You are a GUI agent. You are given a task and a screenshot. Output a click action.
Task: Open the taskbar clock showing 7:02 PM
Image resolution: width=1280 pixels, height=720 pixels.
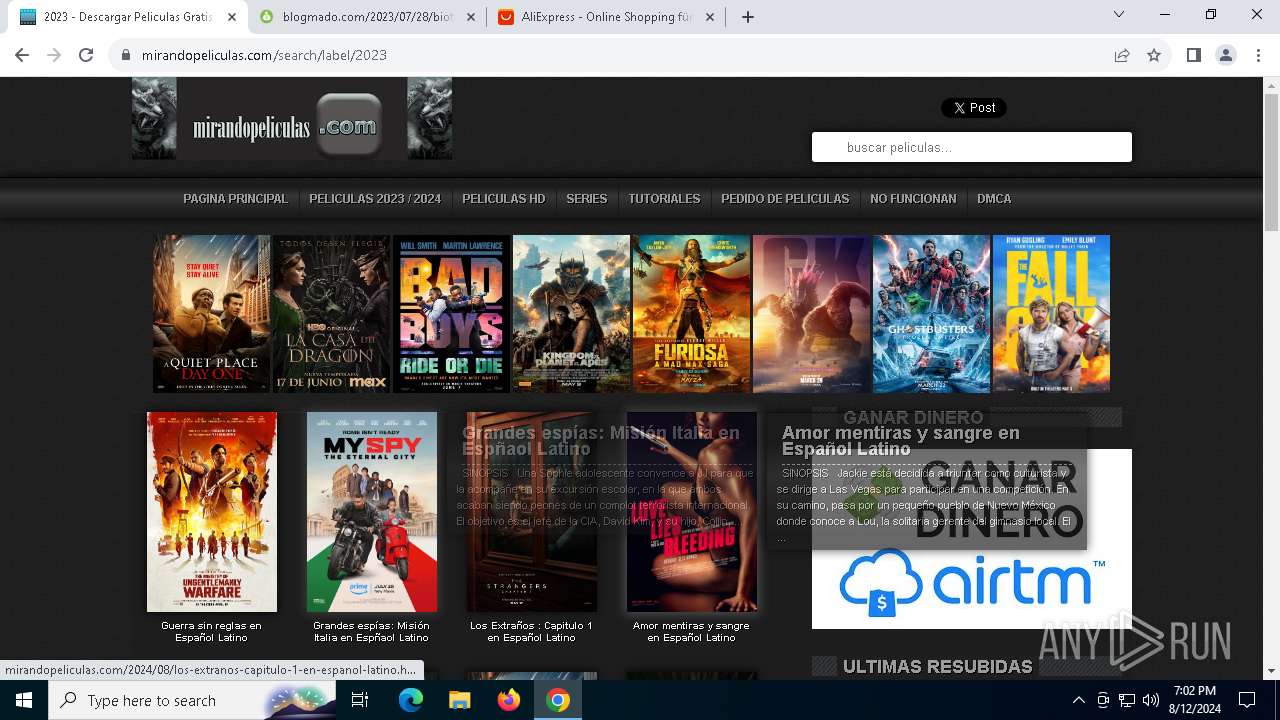[1195, 700]
